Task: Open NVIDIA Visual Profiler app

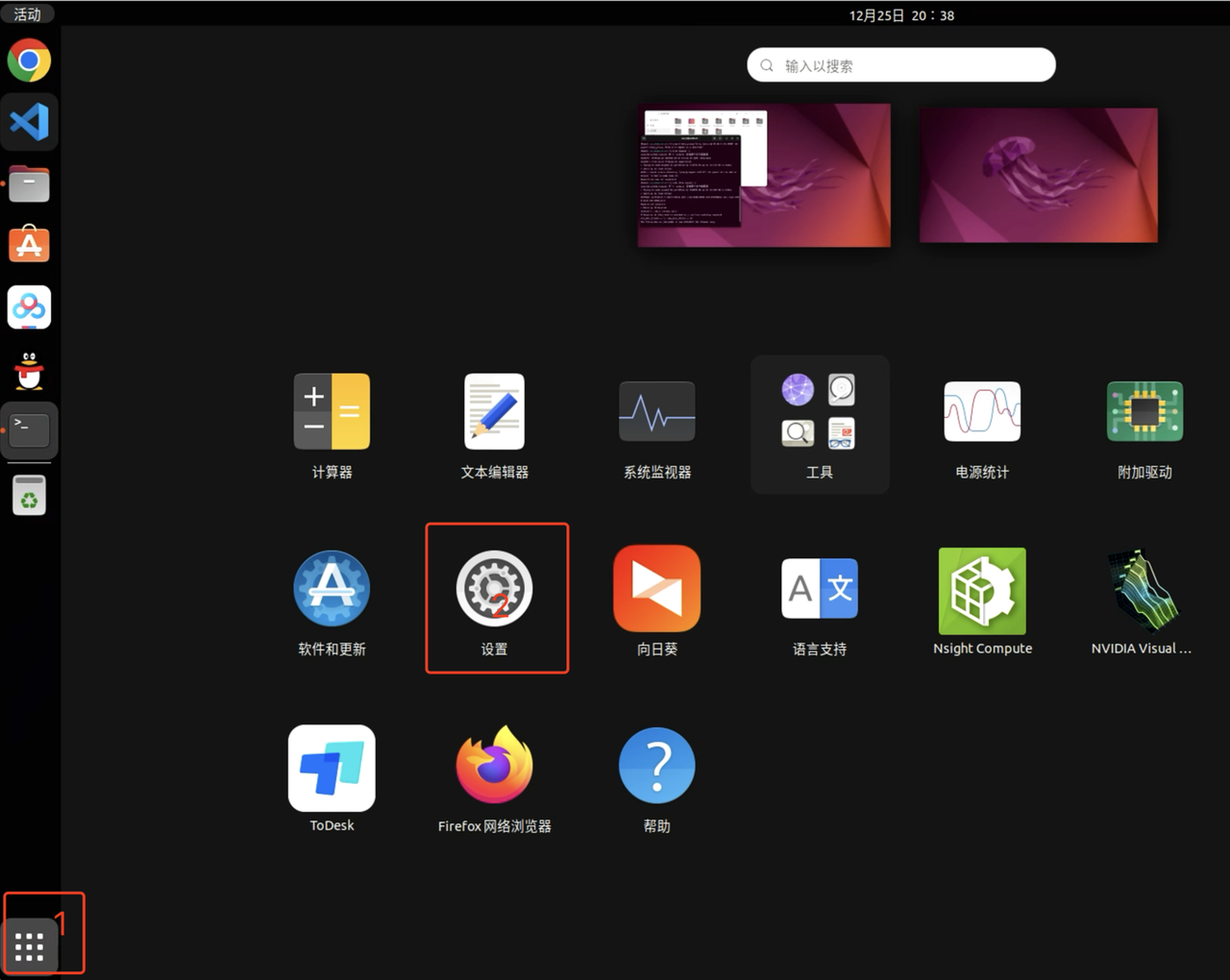Action: [x=1141, y=602]
